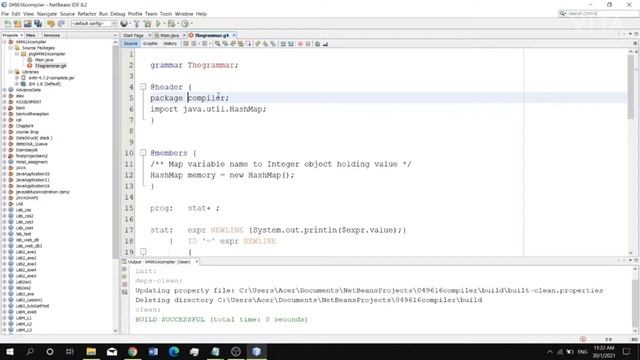The height and width of the screenshot is (360, 640).
Task: Open the default config dropdown
Action: 94,24
